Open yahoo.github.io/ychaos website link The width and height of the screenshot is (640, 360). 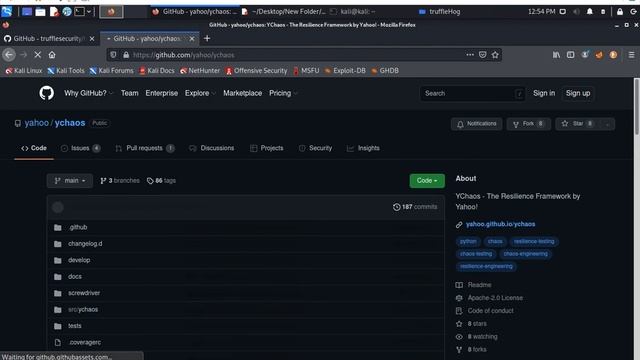coord(500,224)
